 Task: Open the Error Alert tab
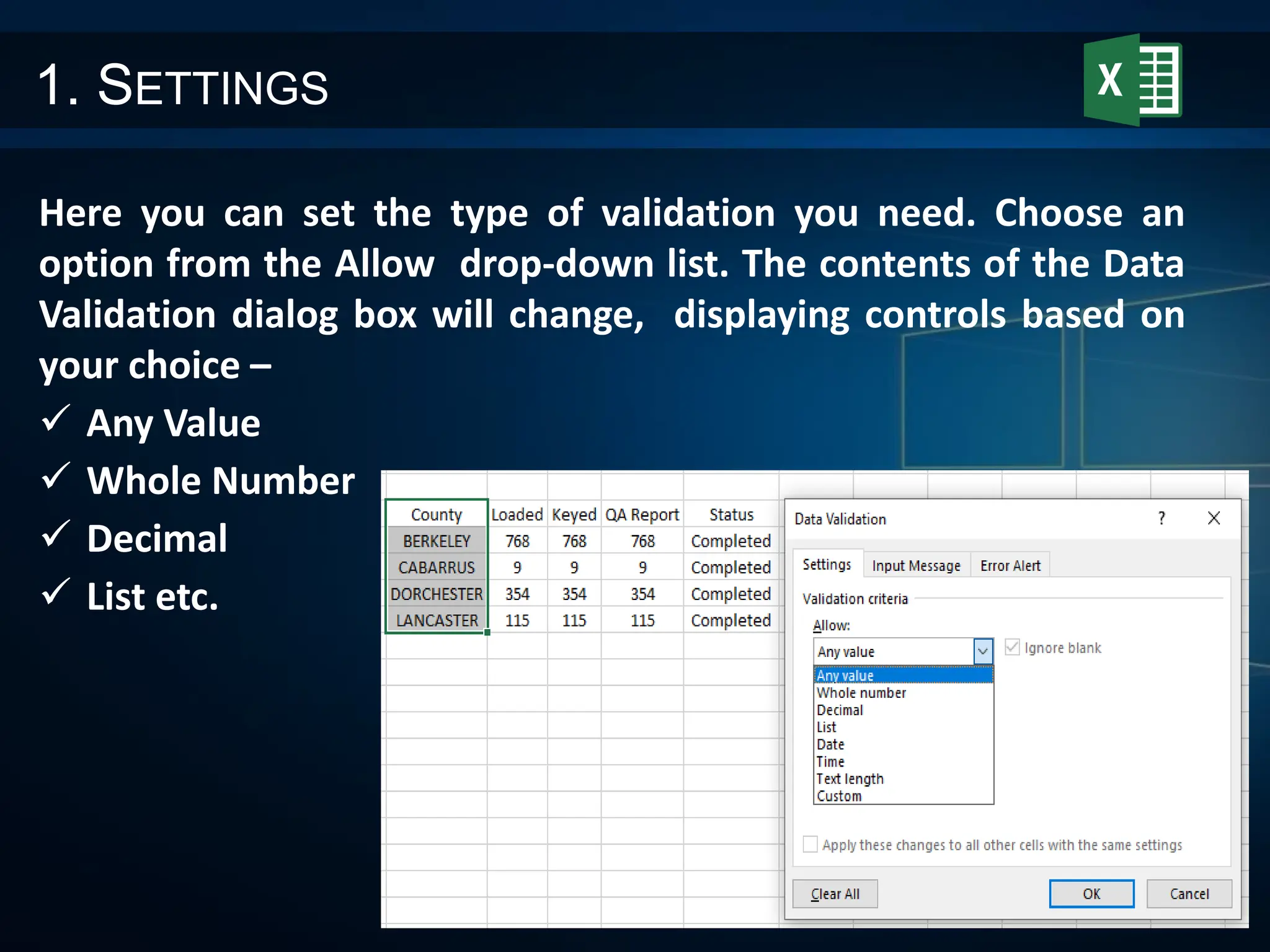coord(1010,565)
